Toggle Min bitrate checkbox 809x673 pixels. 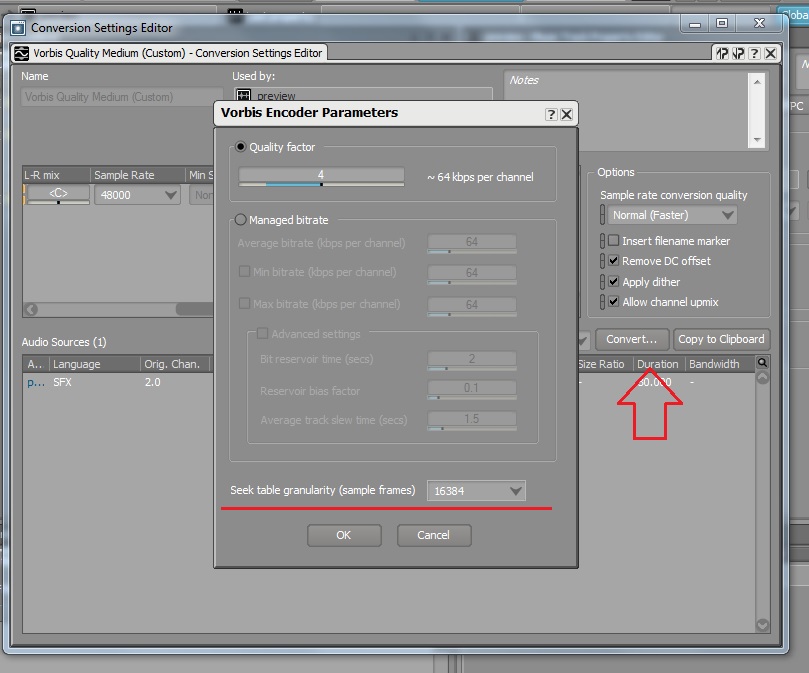pos(245,271)
